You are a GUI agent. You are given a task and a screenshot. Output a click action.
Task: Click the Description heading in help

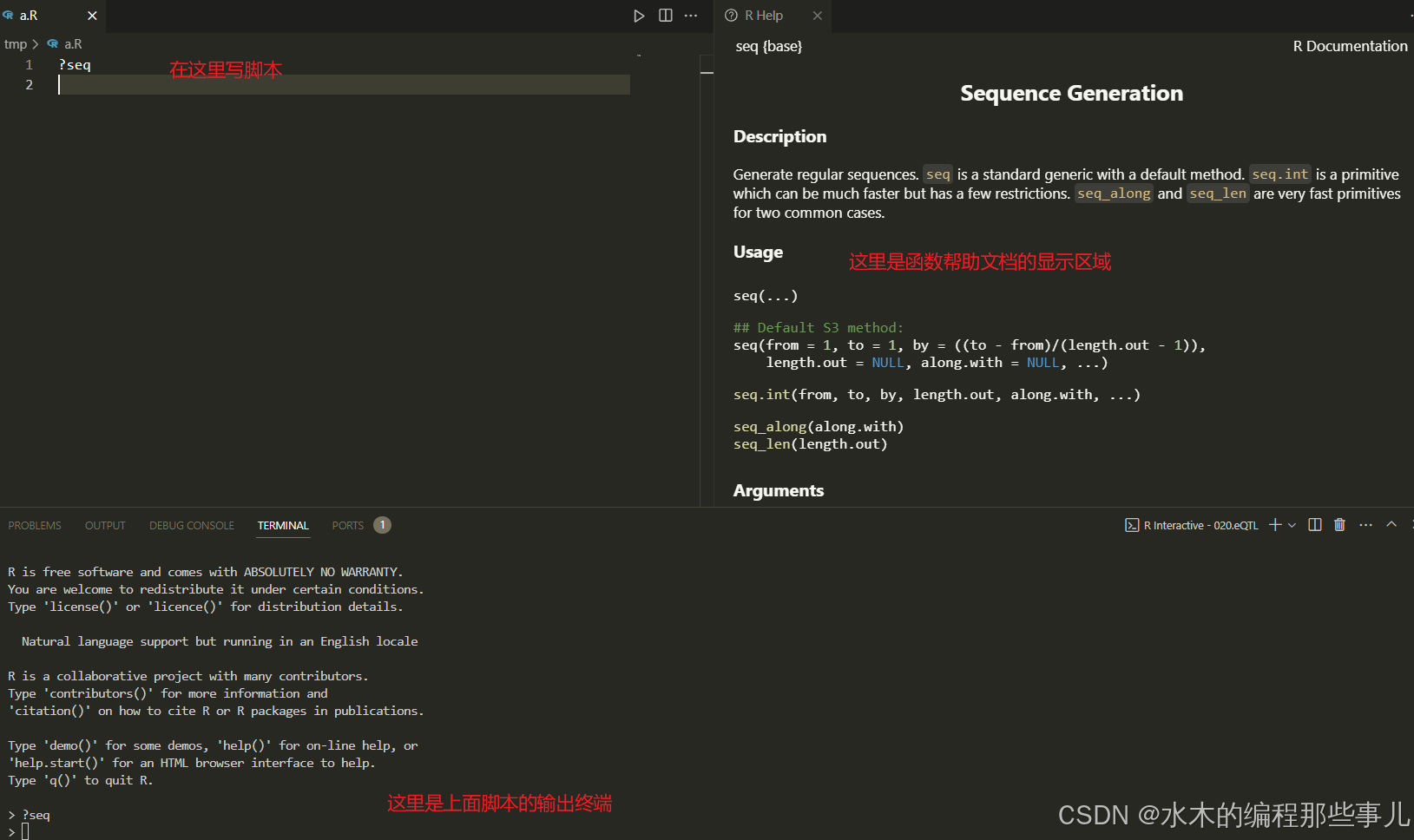pos(779,137)
